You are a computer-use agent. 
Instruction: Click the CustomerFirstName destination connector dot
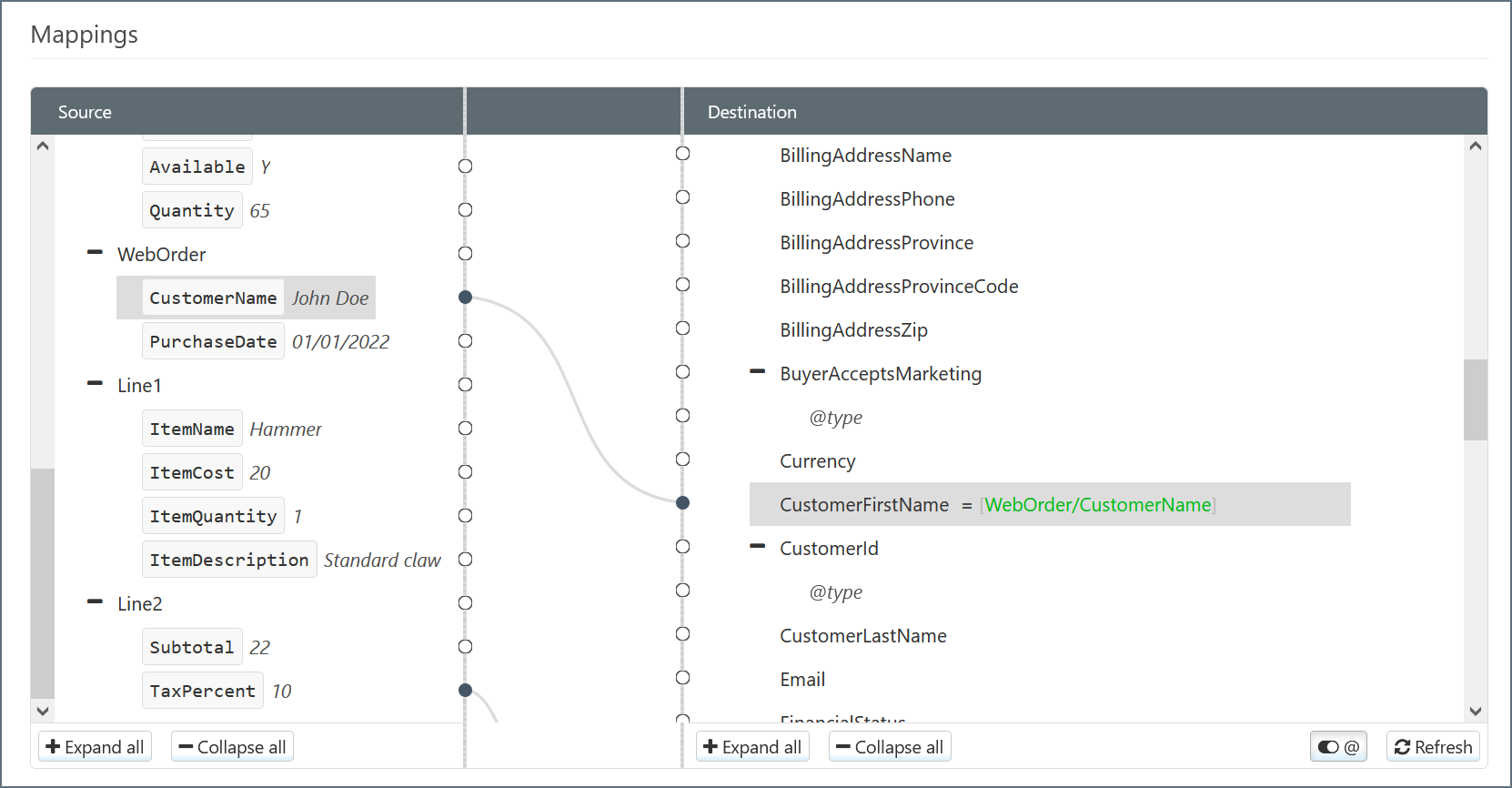[x=683, y=503]
